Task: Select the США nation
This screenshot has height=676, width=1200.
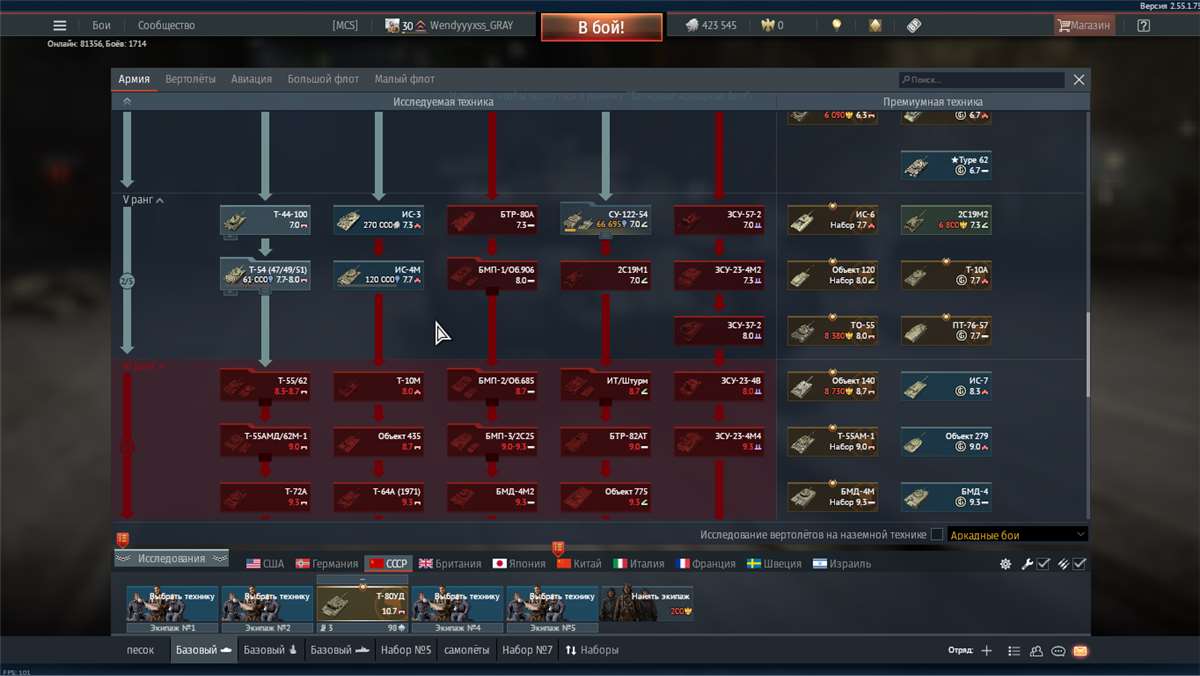Action: click(x=266, y=564)
